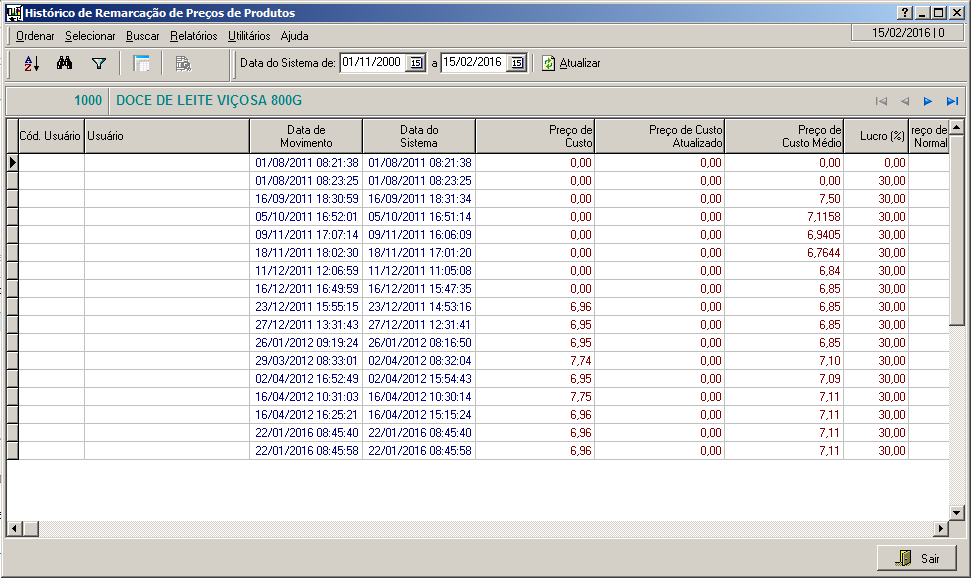Open calendar picker for start date
The height and width of the screenshot is (578, 971).
tap(416, 63)
